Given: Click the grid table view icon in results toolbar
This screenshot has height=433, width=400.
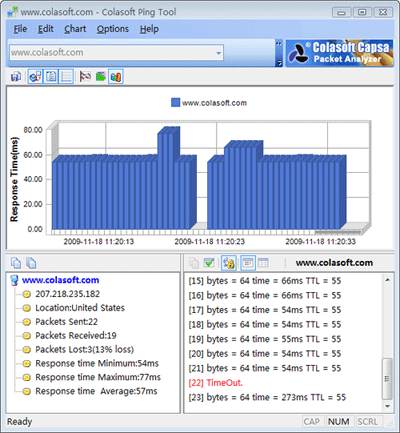Looking at the screenshot, I should point(263,263).
